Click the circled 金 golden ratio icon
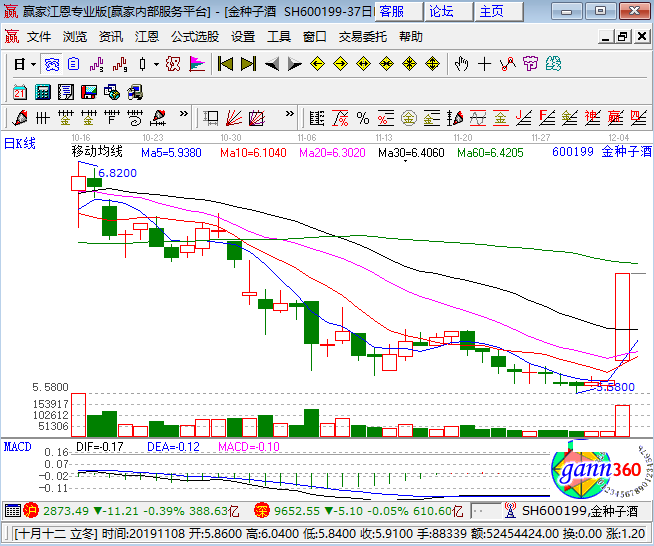Viewport: 654px width, 546px height. 409,118
